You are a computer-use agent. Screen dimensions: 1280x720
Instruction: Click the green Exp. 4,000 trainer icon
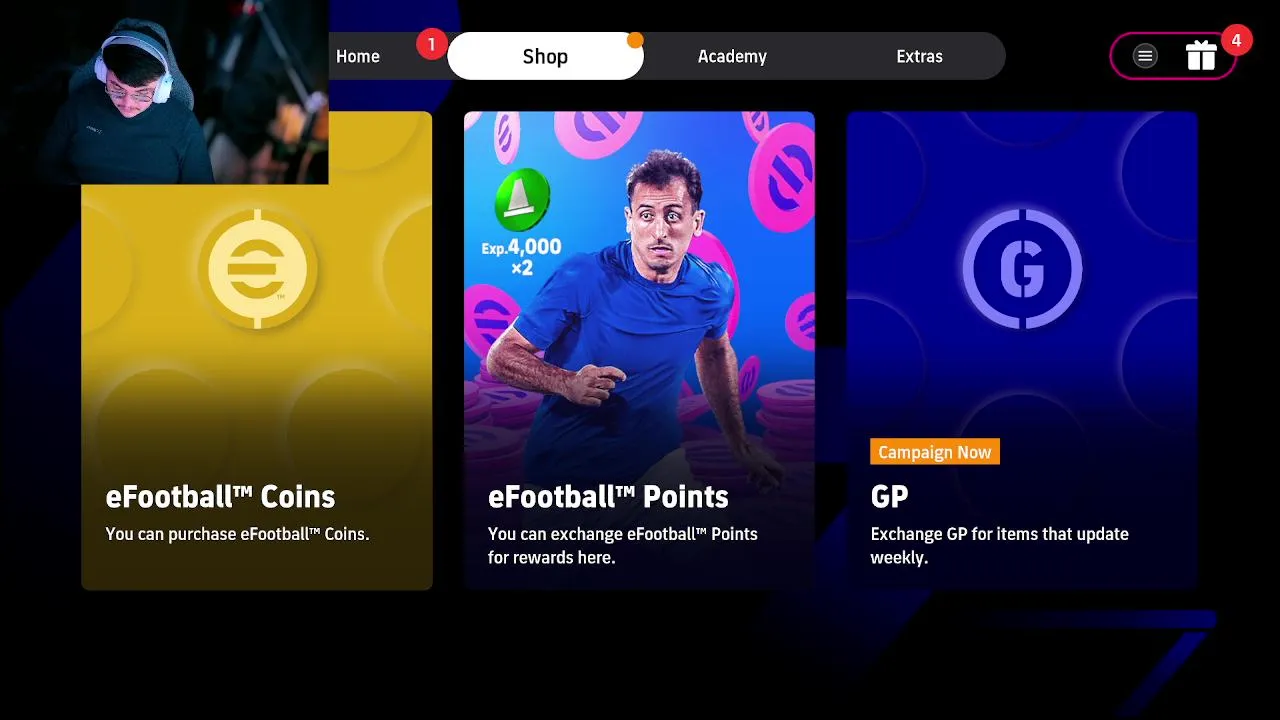pyautogui.click(x=522, y=200)
